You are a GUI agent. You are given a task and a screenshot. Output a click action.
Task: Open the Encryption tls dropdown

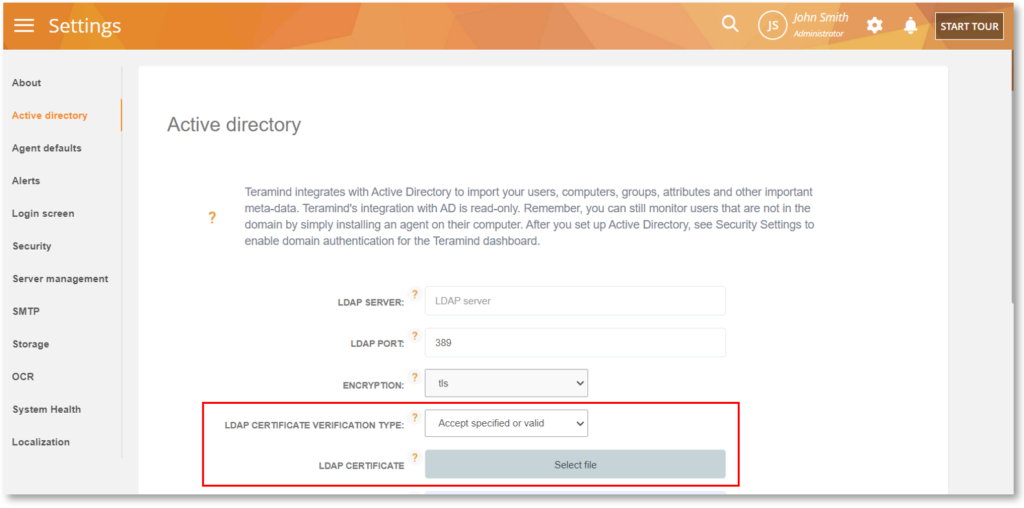click(x=506, y=383)
